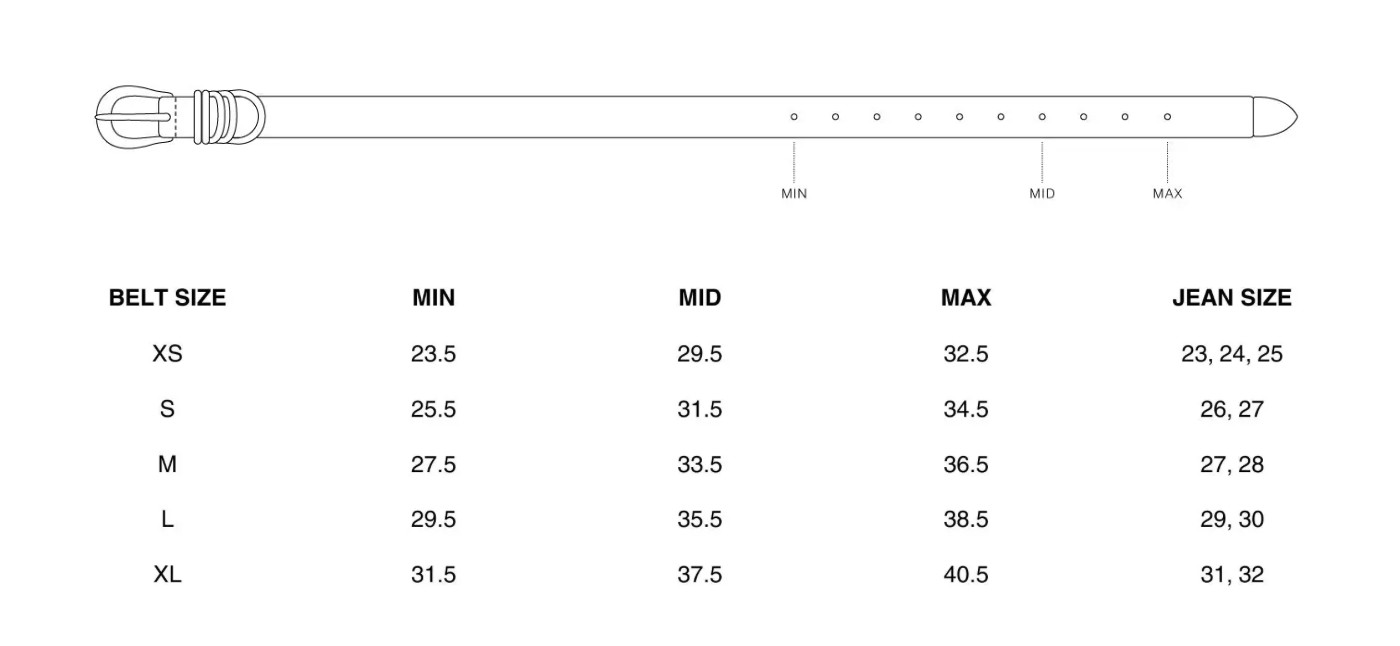This screenshot has width=1400, height=646.
Task: Click the small MIN label under the belt
Action: click(x=794, y=194)
